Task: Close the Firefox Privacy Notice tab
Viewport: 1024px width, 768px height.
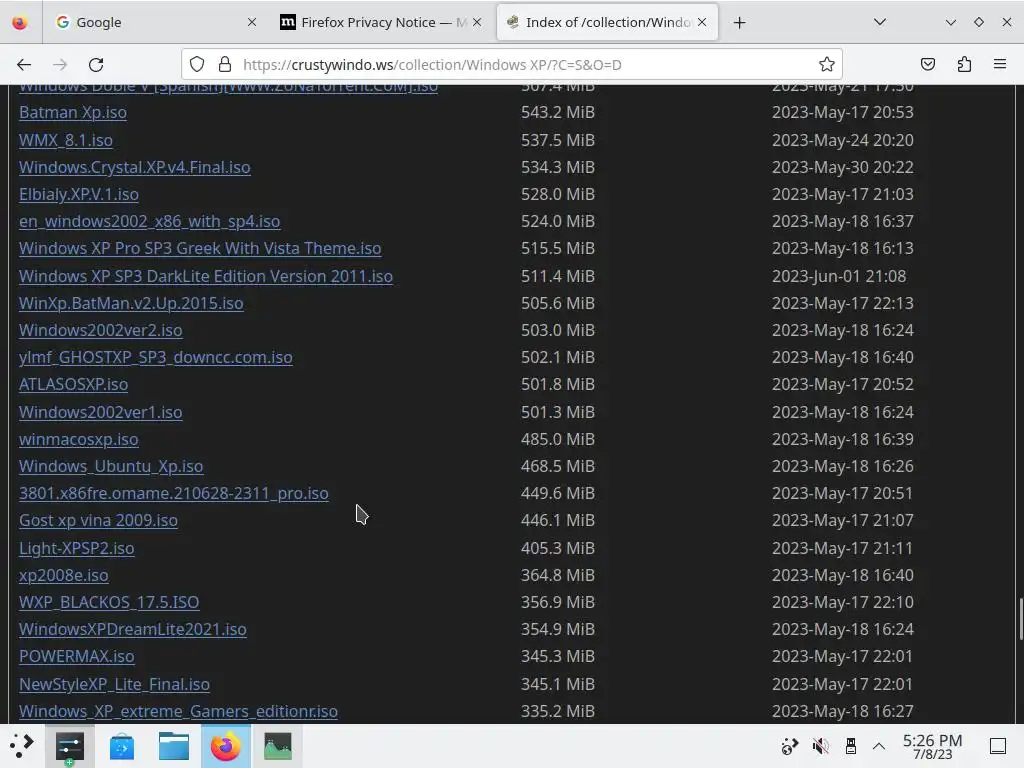Action: [477, 22]
